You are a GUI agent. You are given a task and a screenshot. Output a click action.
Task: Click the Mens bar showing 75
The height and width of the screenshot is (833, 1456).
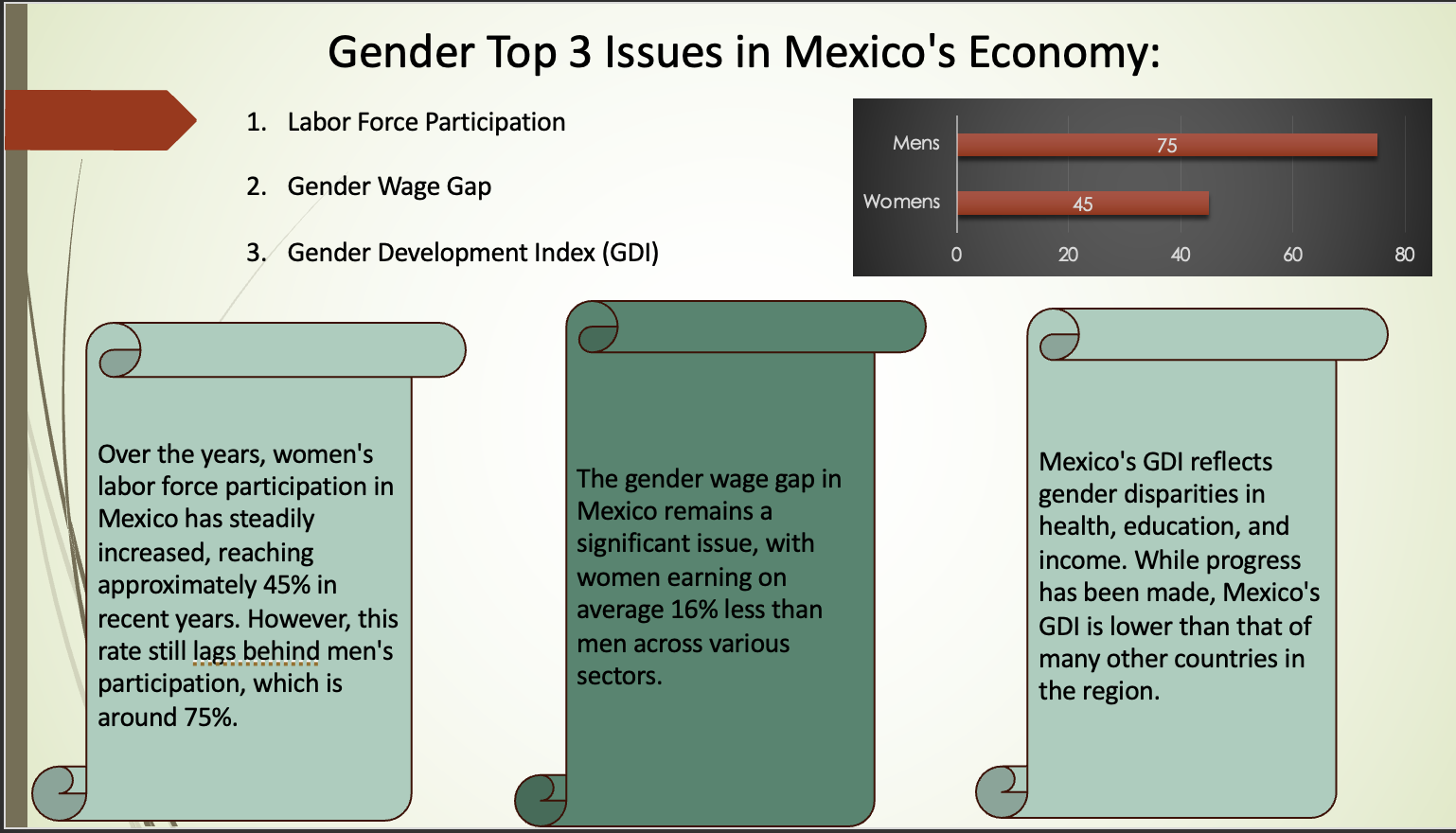click(x=1167, y=145)
